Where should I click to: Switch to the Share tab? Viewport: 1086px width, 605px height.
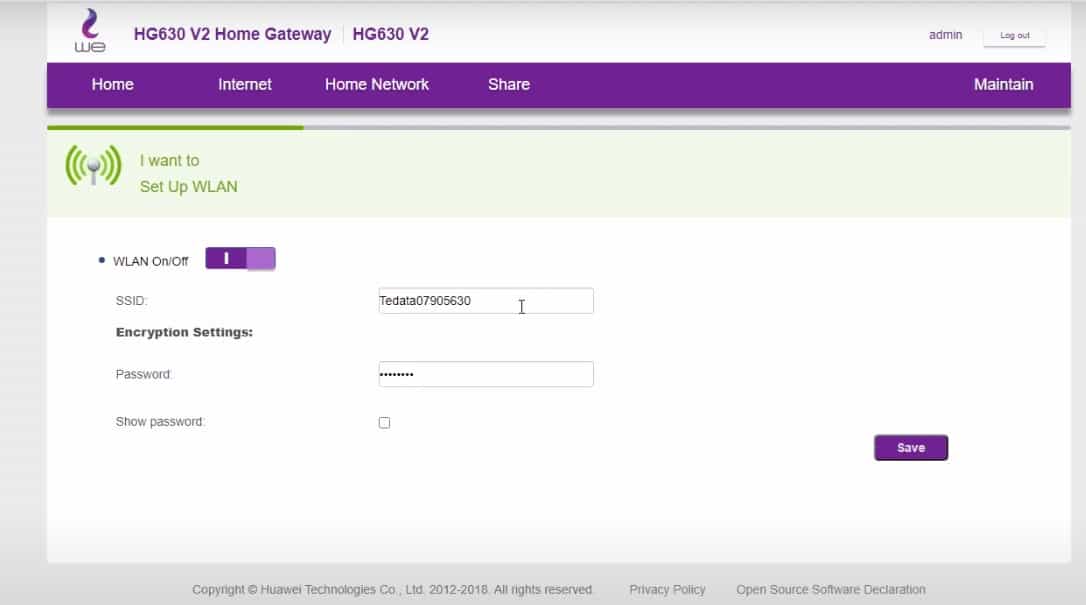508,85
